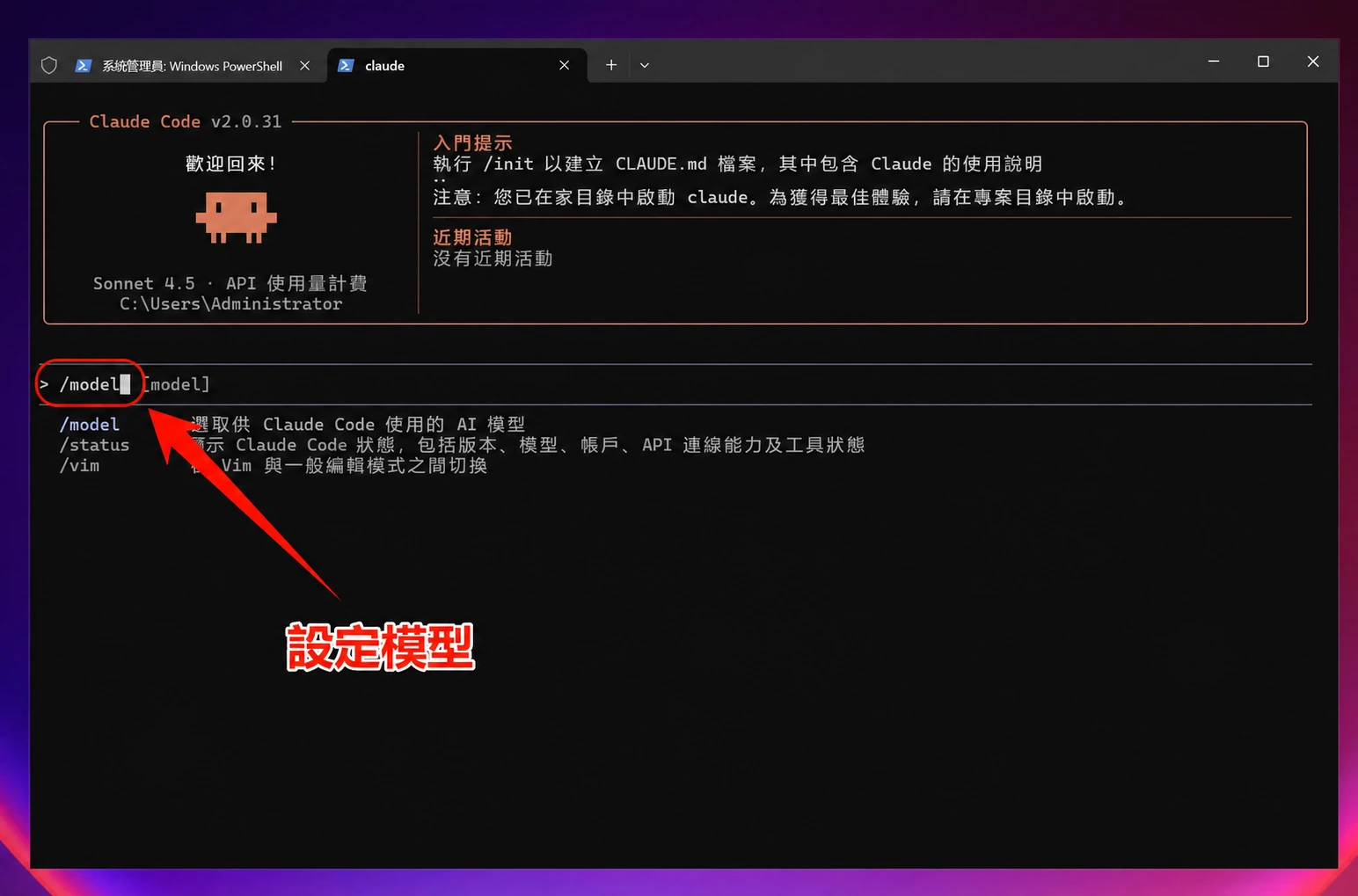This screenshot has width=1358, height=896.
Task: Click the /model prompt input line
Action: (x=675, y=384)
